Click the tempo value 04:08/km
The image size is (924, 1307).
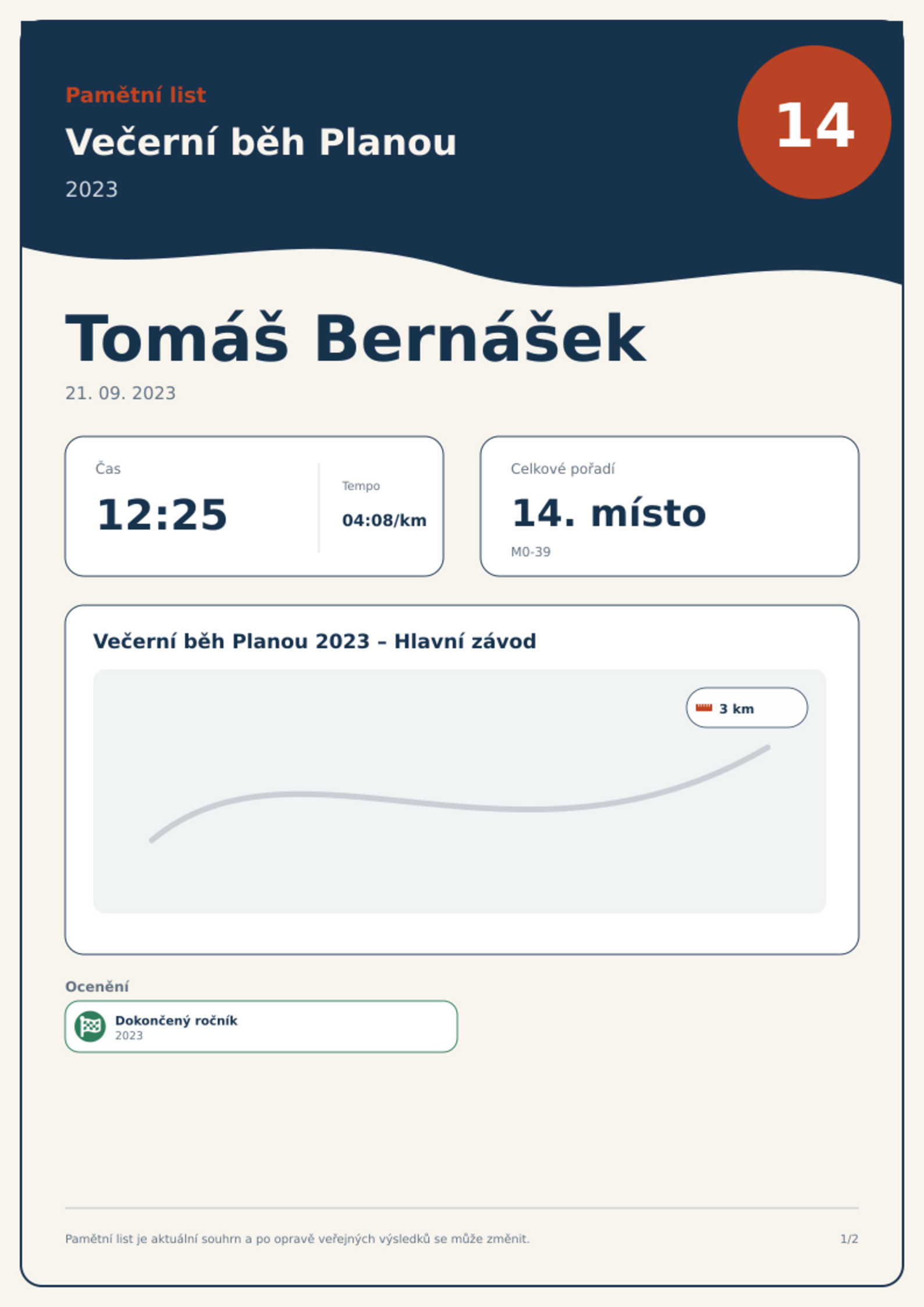pos(384,520)
